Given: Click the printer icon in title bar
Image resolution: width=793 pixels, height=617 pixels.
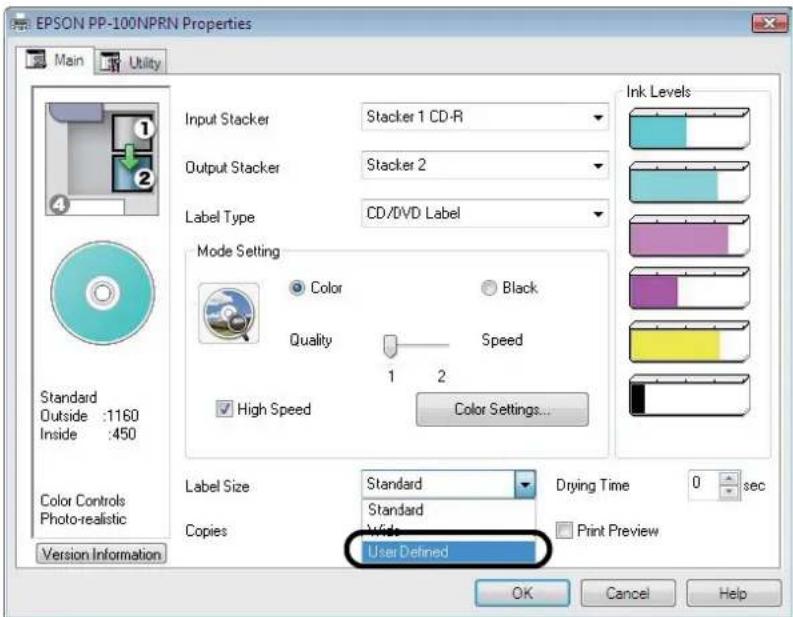Looking at the screenshot, I should 20,23.
